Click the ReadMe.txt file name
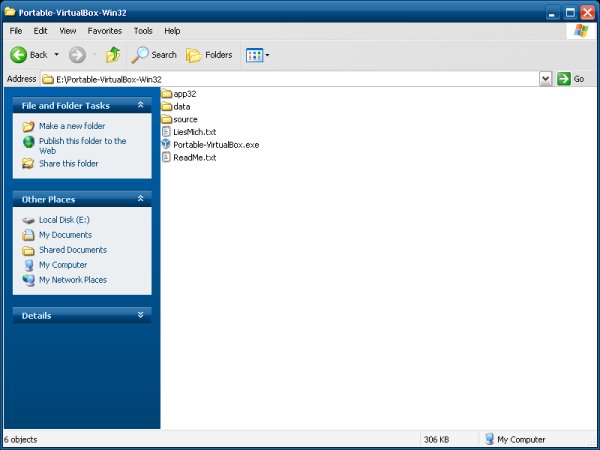The width and height of the screenshot is (600, 450). coord(195,158)
